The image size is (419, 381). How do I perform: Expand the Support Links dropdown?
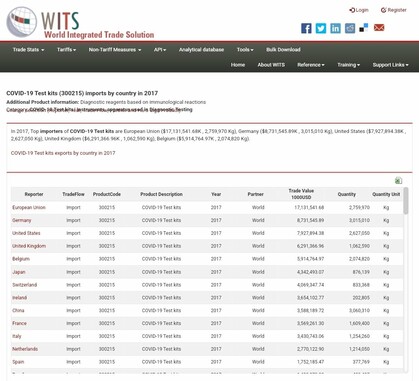pos(390,65)
